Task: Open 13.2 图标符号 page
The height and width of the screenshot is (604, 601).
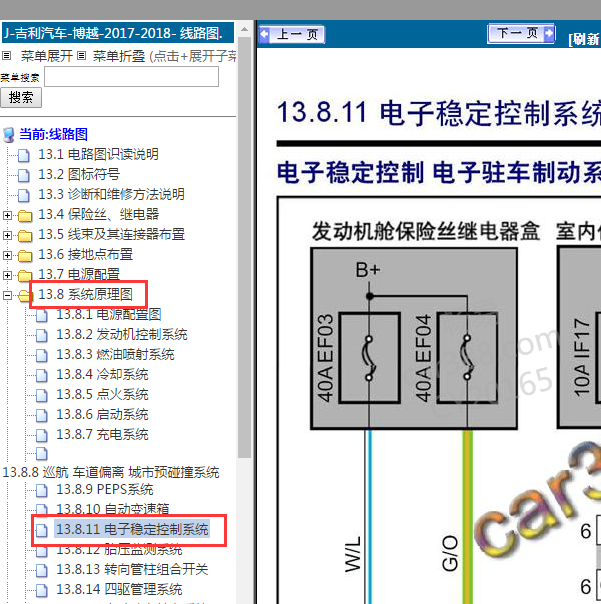Action: tap(79, 174)
